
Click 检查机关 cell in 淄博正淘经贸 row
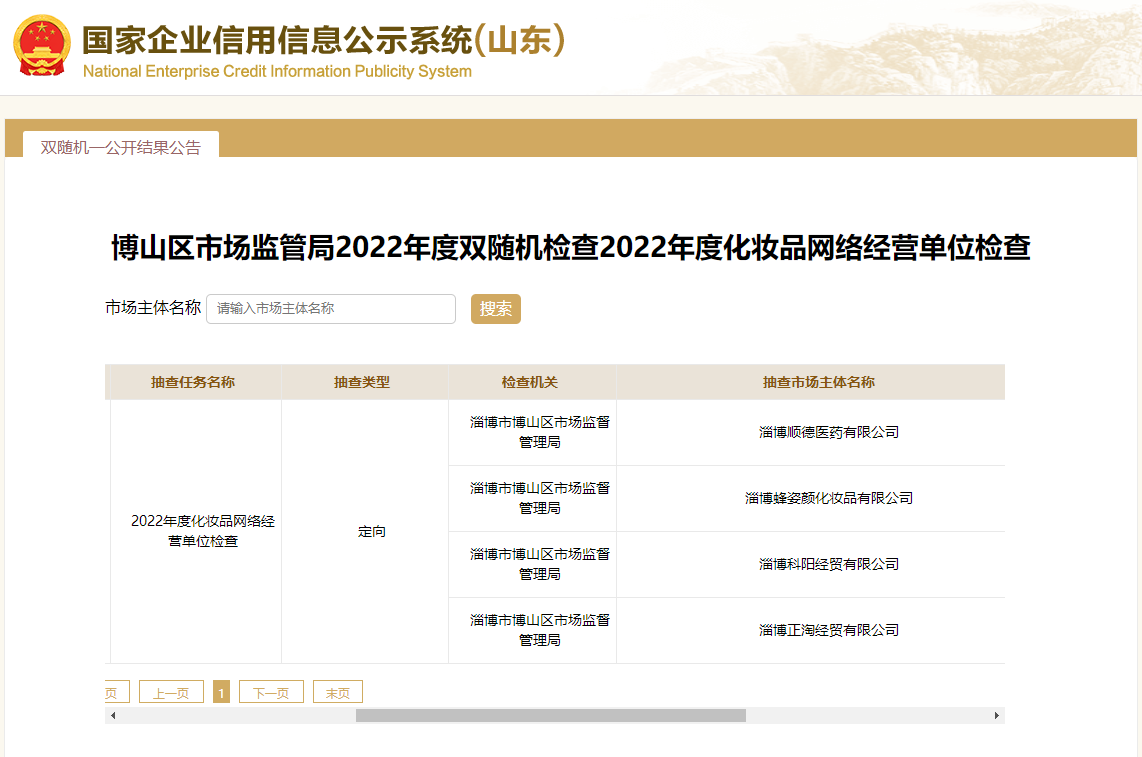tap(532, 630)
